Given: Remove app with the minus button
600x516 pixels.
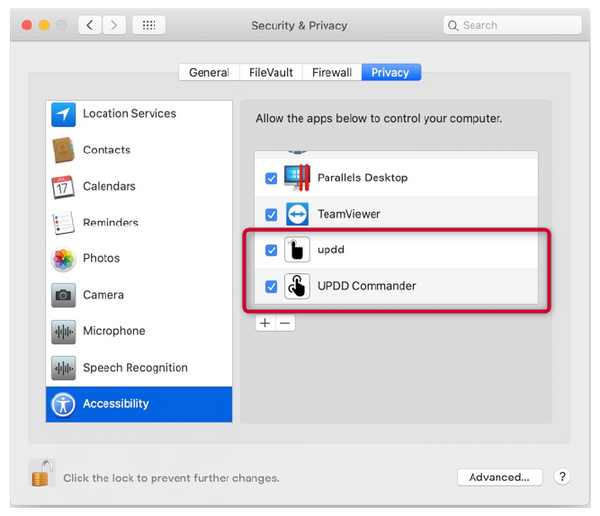Looking at the screenshot, I should (285, 323).
